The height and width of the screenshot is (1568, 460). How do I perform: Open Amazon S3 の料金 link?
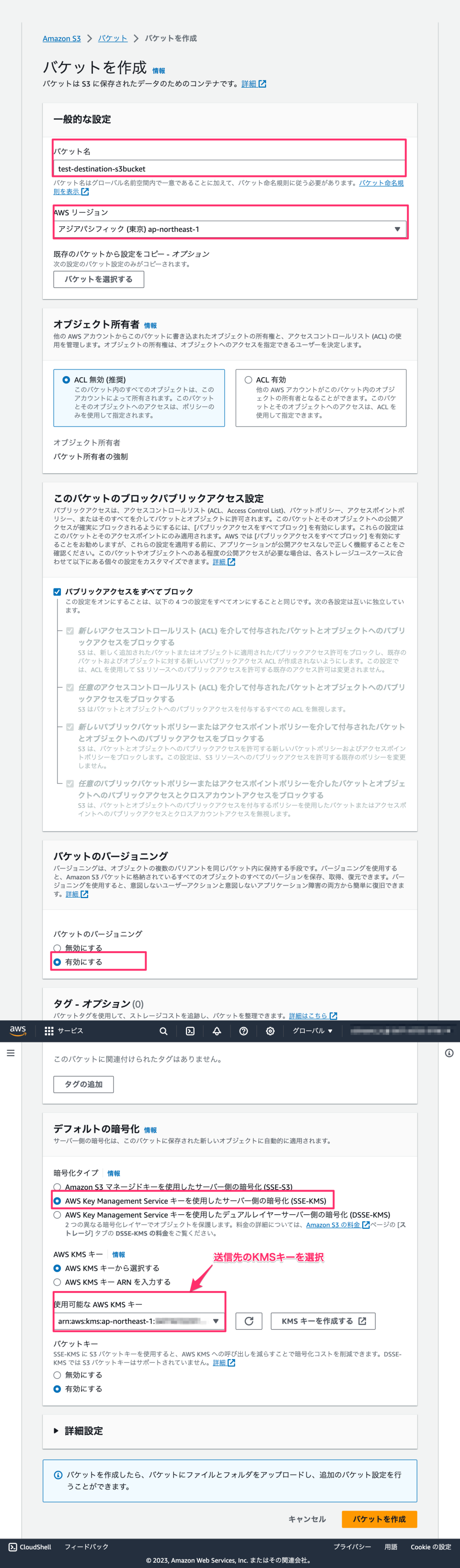point(338,1225)
